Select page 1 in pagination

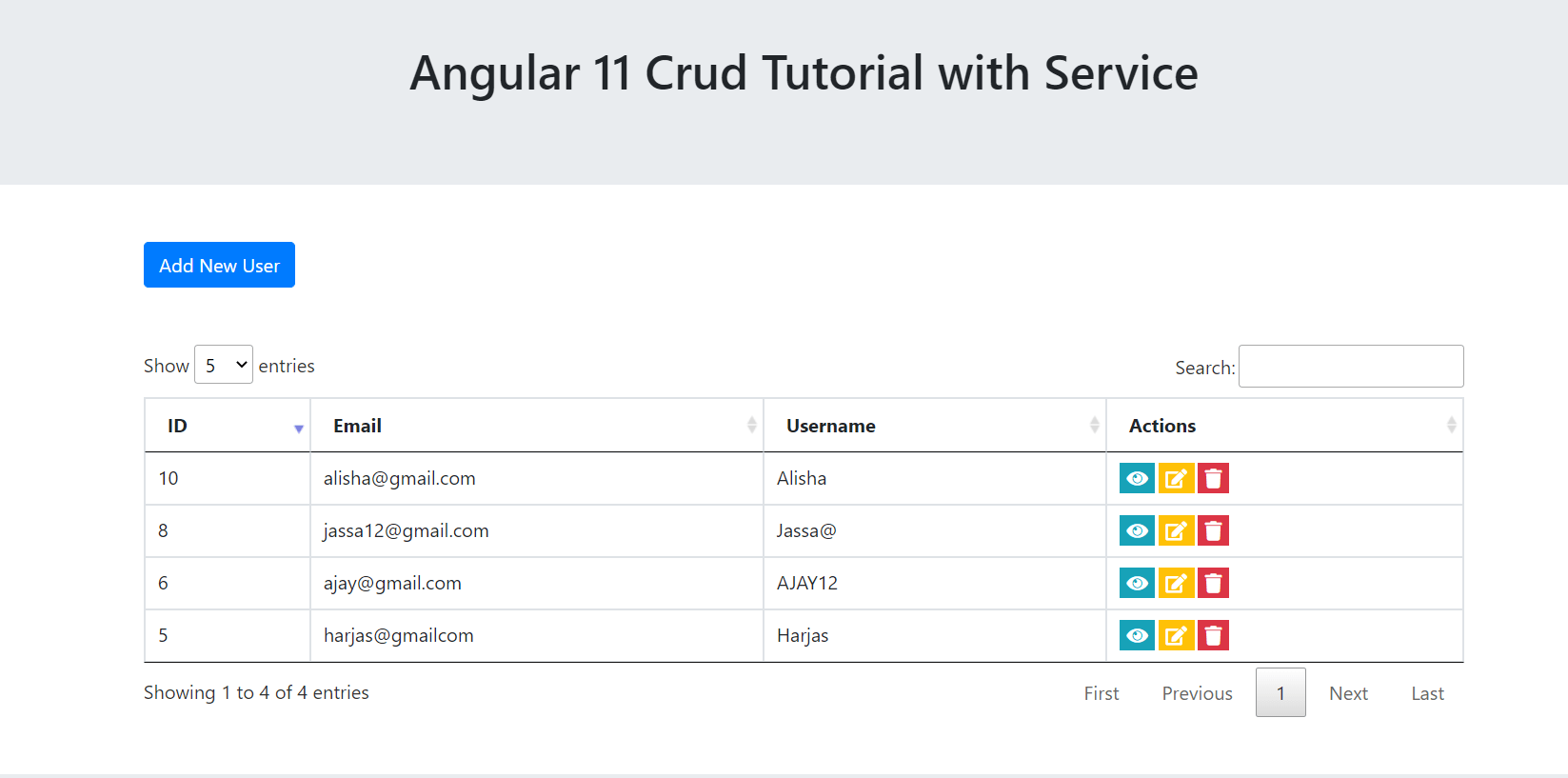click(x=1280, y=693)
